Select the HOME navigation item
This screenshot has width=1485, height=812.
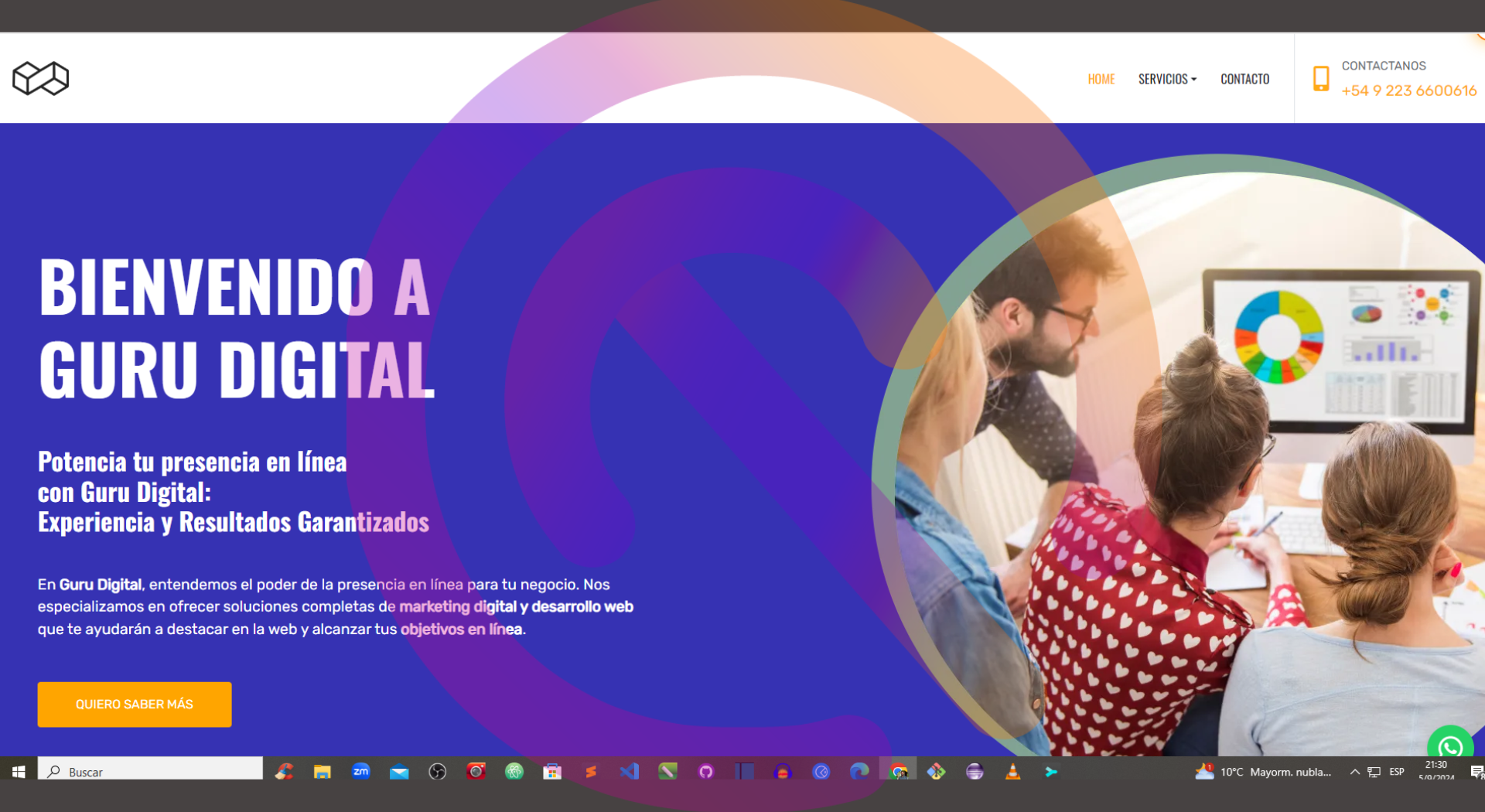tap(1101, 78)
